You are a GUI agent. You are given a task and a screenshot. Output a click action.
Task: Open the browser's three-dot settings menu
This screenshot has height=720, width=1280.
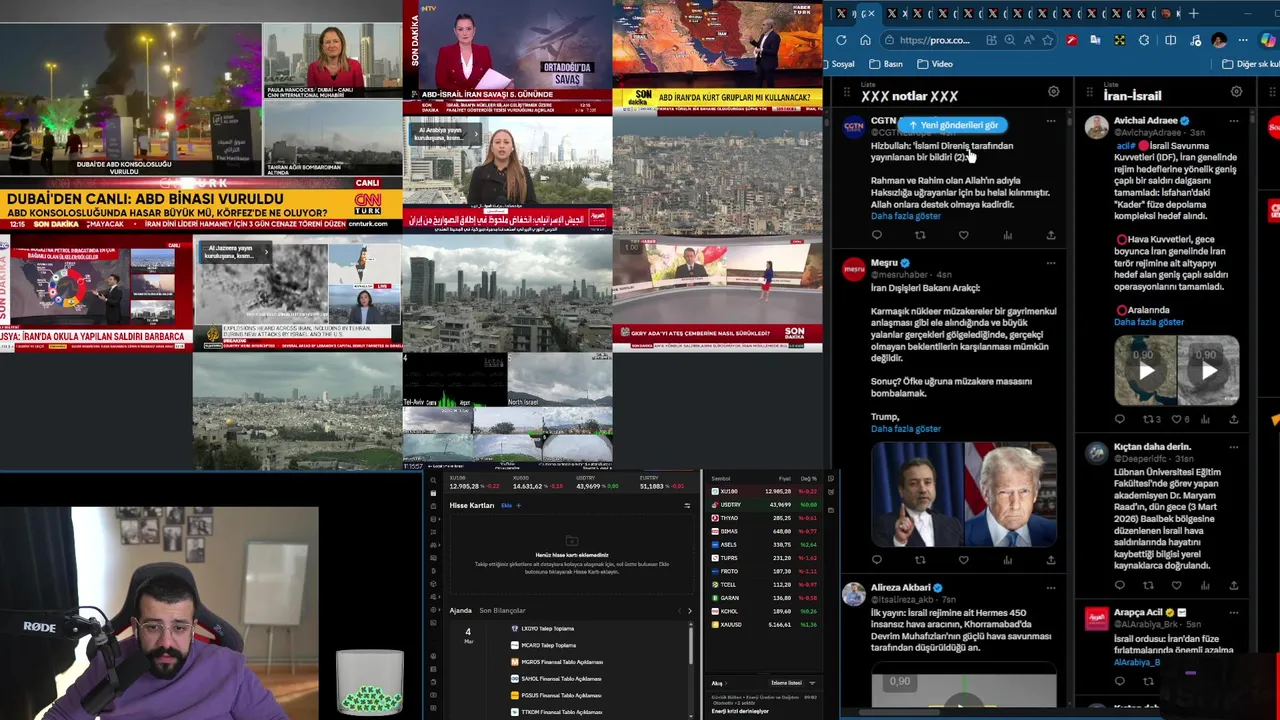pos(1243,40)
